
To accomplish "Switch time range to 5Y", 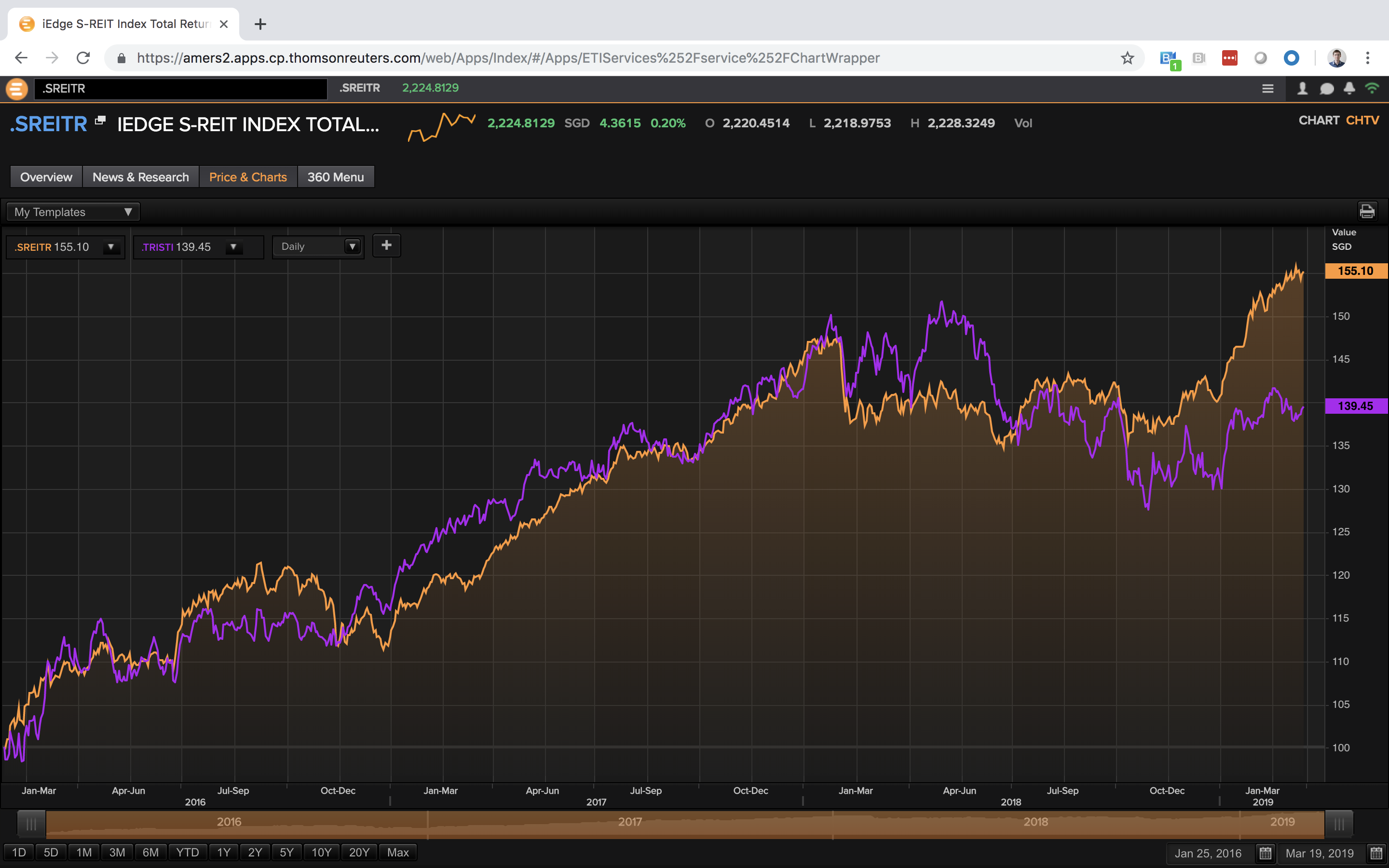I will (286, 853).
